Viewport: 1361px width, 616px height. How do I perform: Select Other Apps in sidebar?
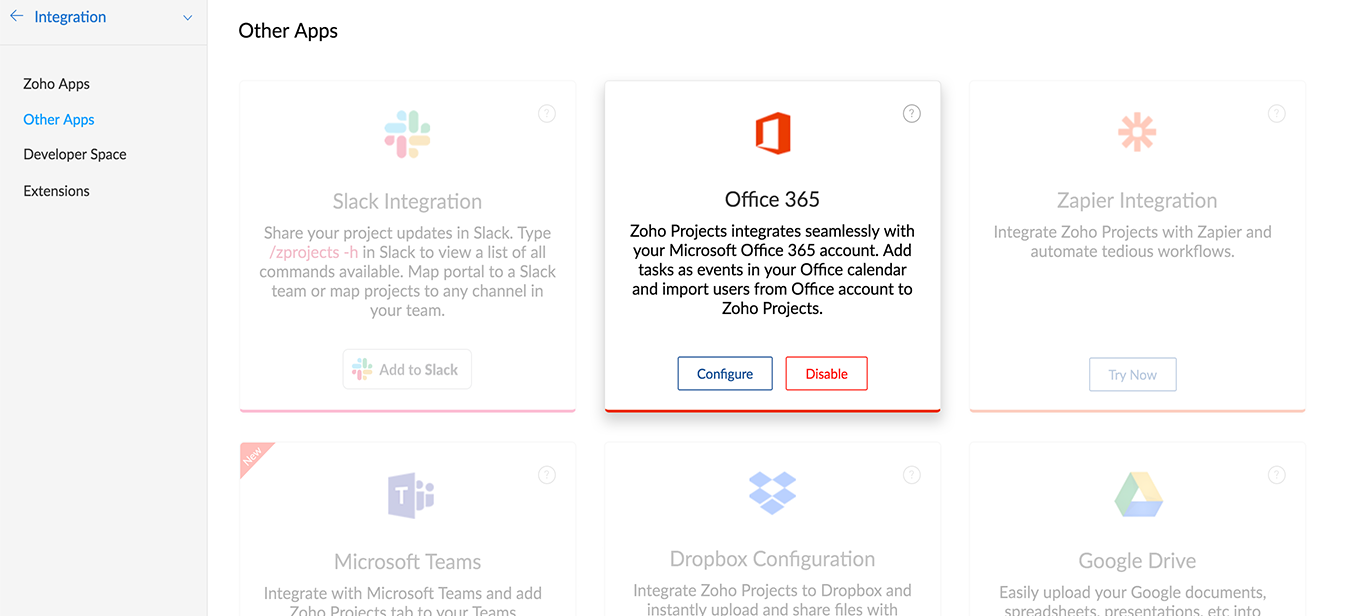pyautogui.click(x=59, y=119)
